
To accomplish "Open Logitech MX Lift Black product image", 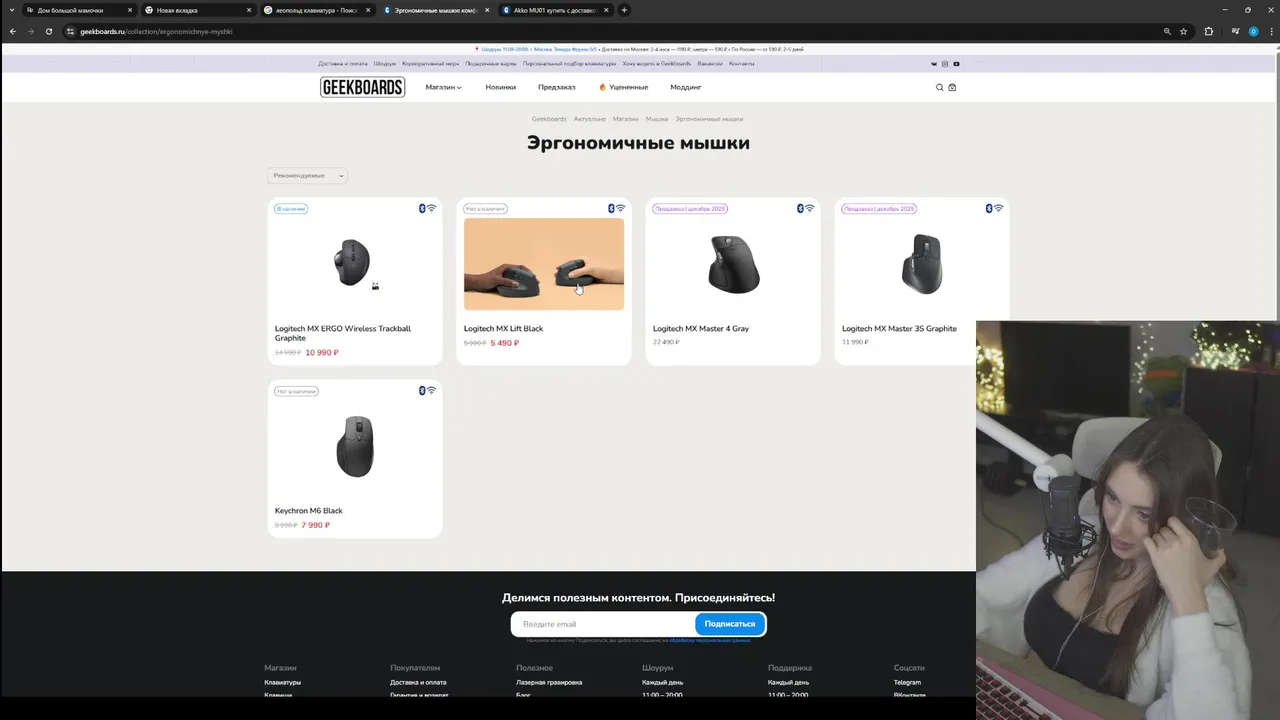I will coord(544,264).
